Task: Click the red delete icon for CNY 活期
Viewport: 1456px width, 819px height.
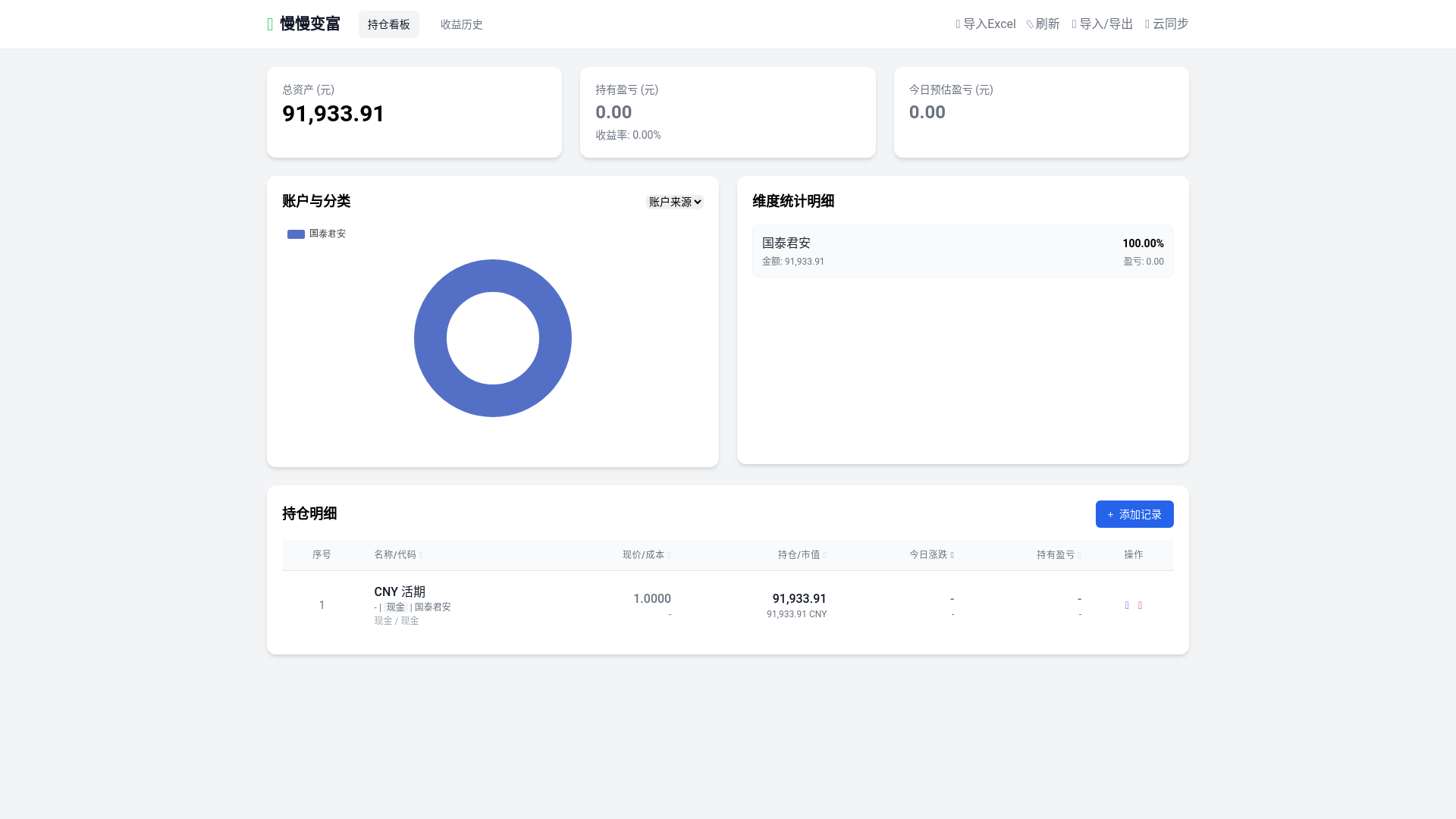Action: tap(1140, 605)
